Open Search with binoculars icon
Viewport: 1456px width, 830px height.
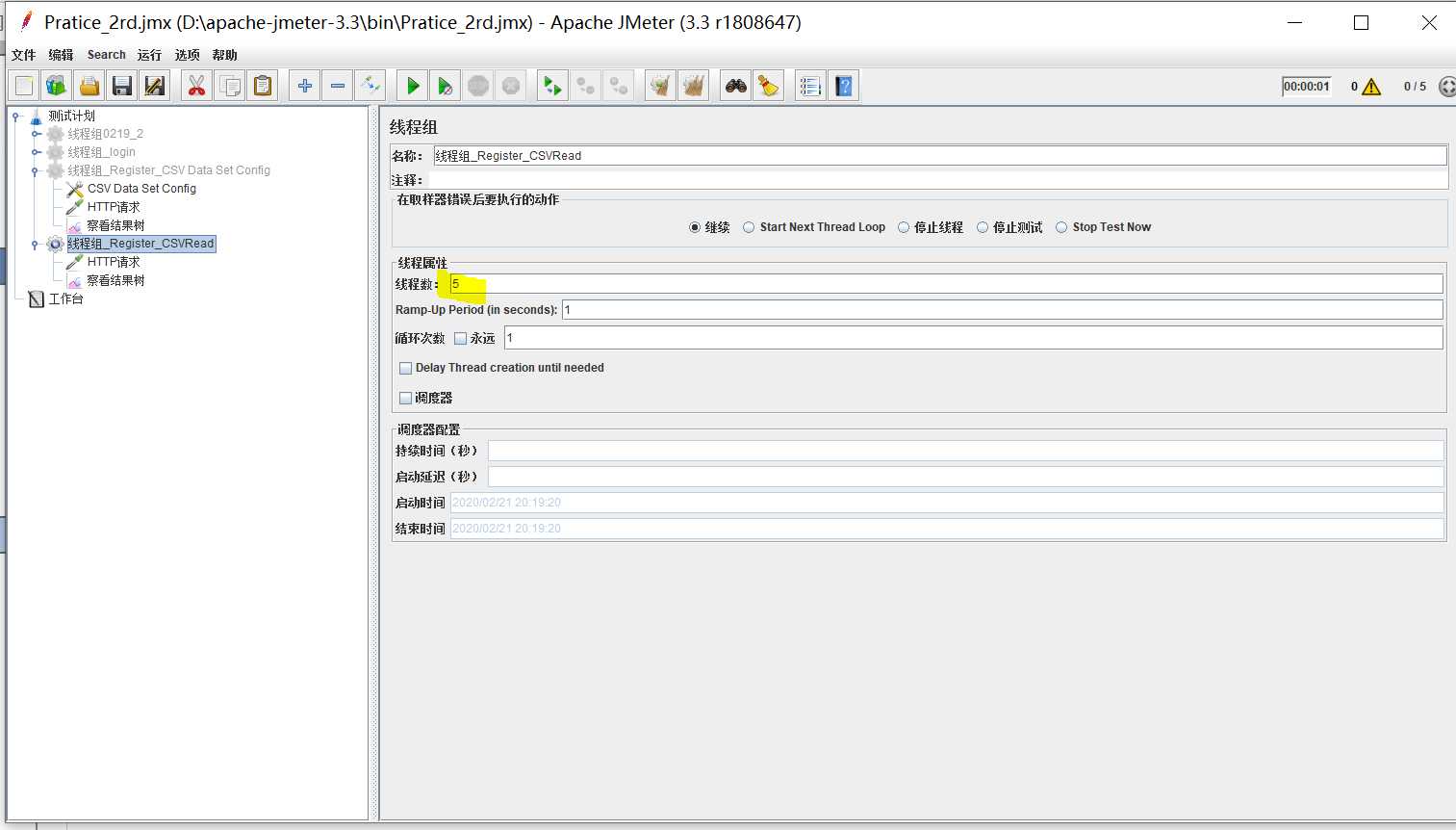tap(736, 86)
